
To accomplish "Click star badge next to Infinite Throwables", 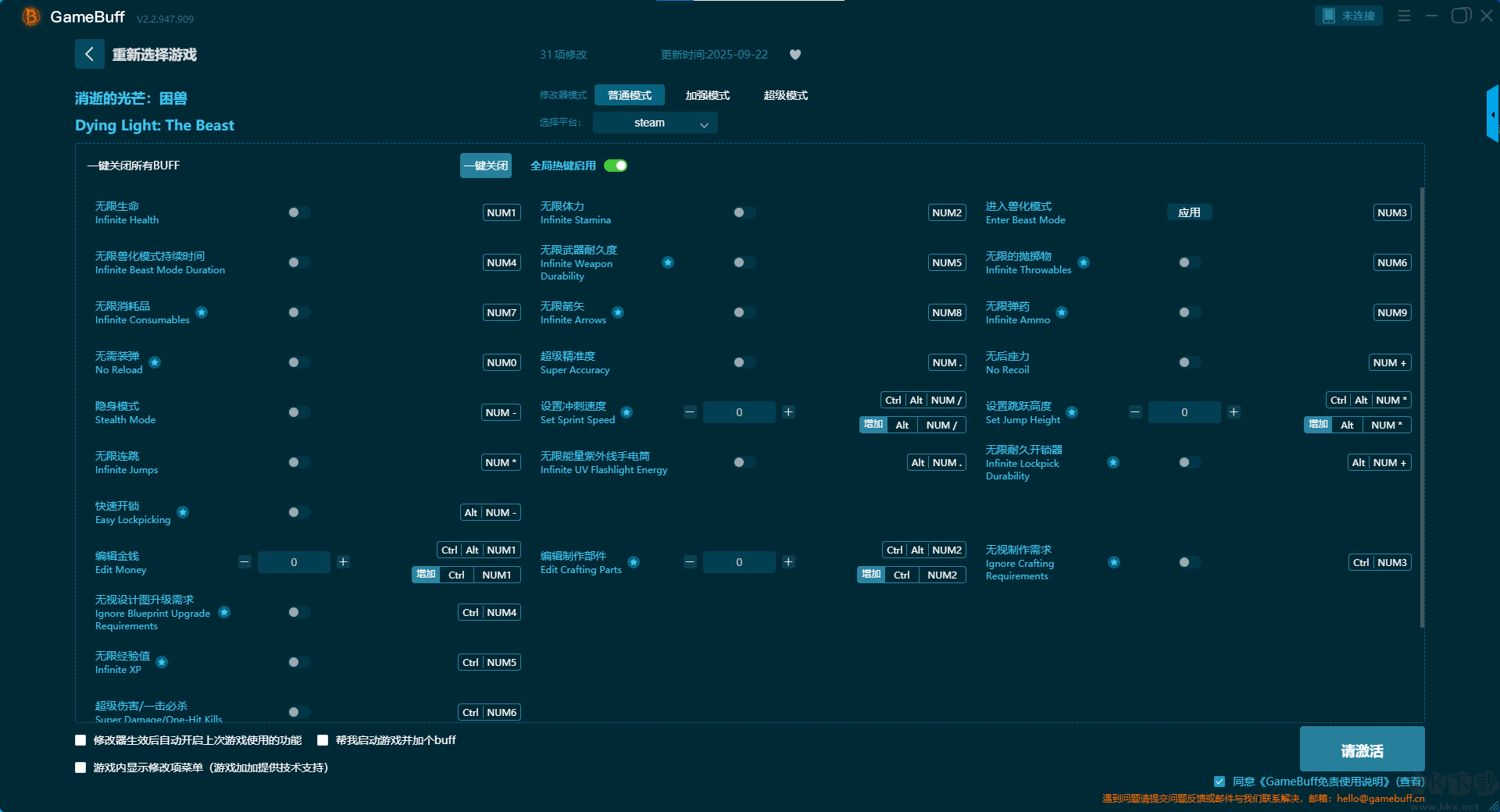I will coord(1084,262).
